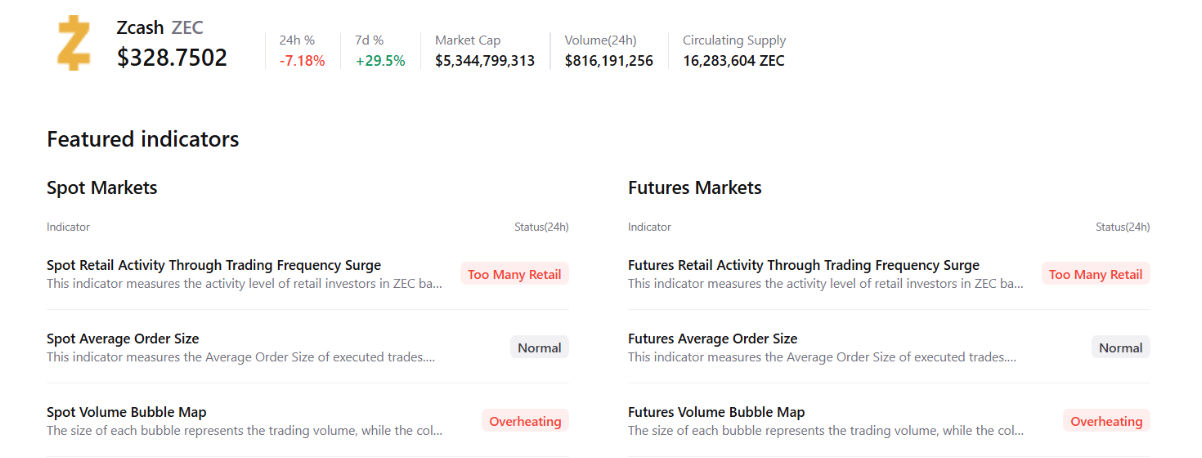The image size is (1202, 458).
Task: Open the Spot Volume Bubble Map indicator
Action: pos(126,412)
